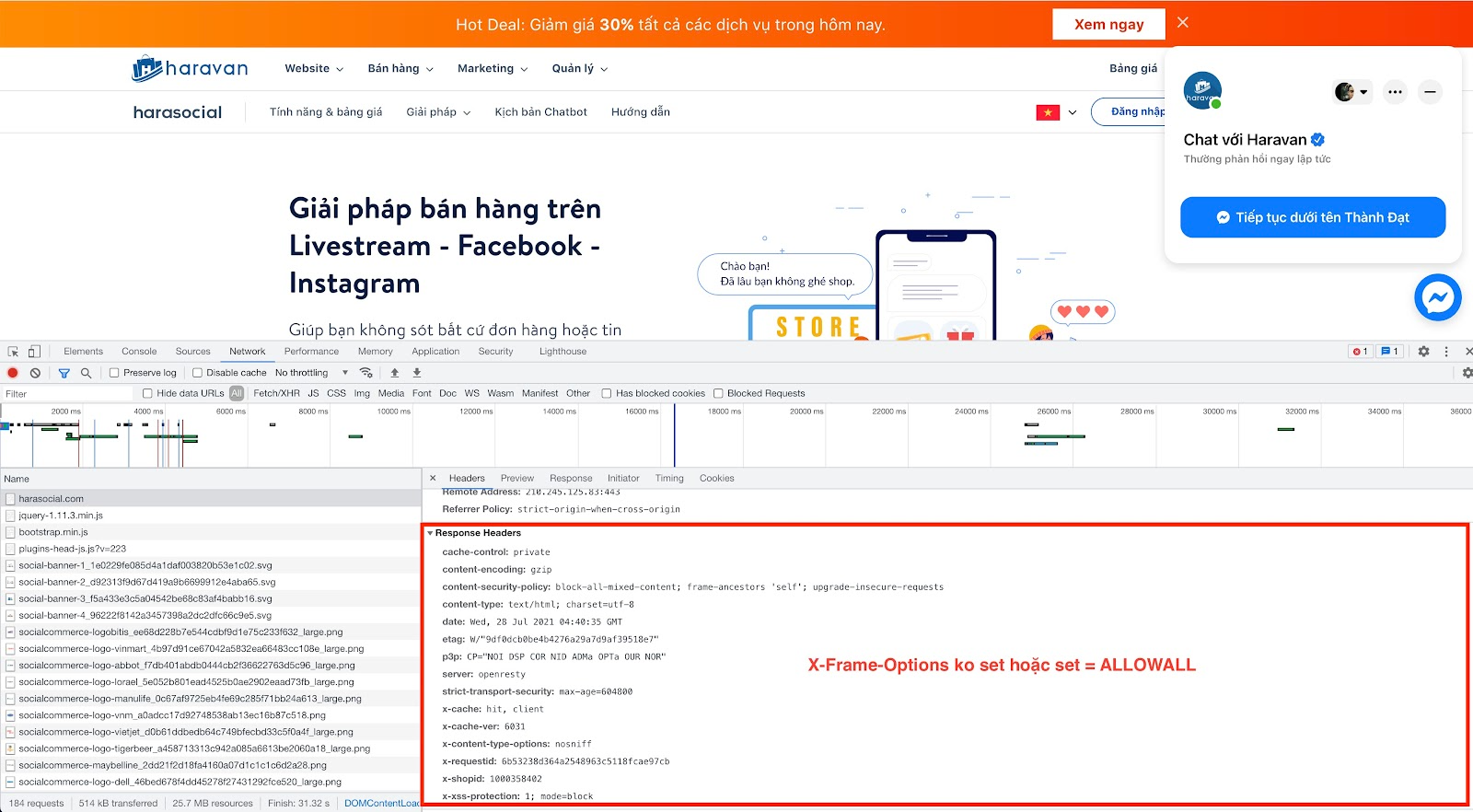The height and width of the screenshot is (812, 1473).
Task: Filter requests by Fetch/XHR
Action: 276,394
